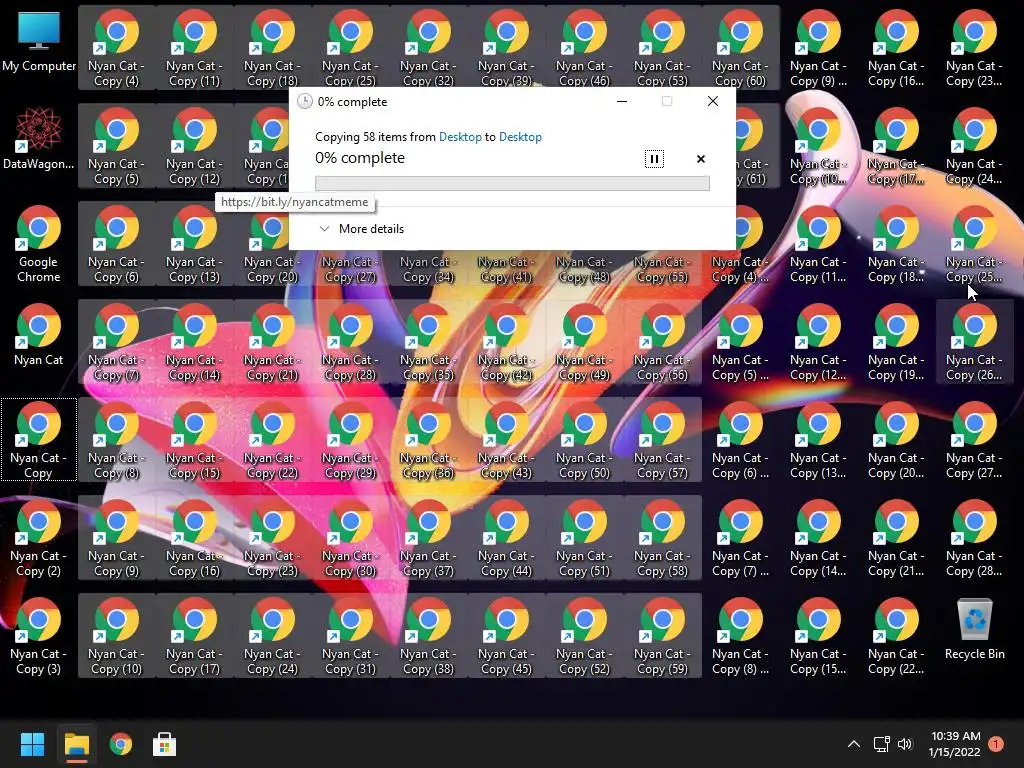The height and width of the screenshot is (768, 1024).
Task: Open the source Desktop link in copy dialog
Action: (x=460, y=136)
